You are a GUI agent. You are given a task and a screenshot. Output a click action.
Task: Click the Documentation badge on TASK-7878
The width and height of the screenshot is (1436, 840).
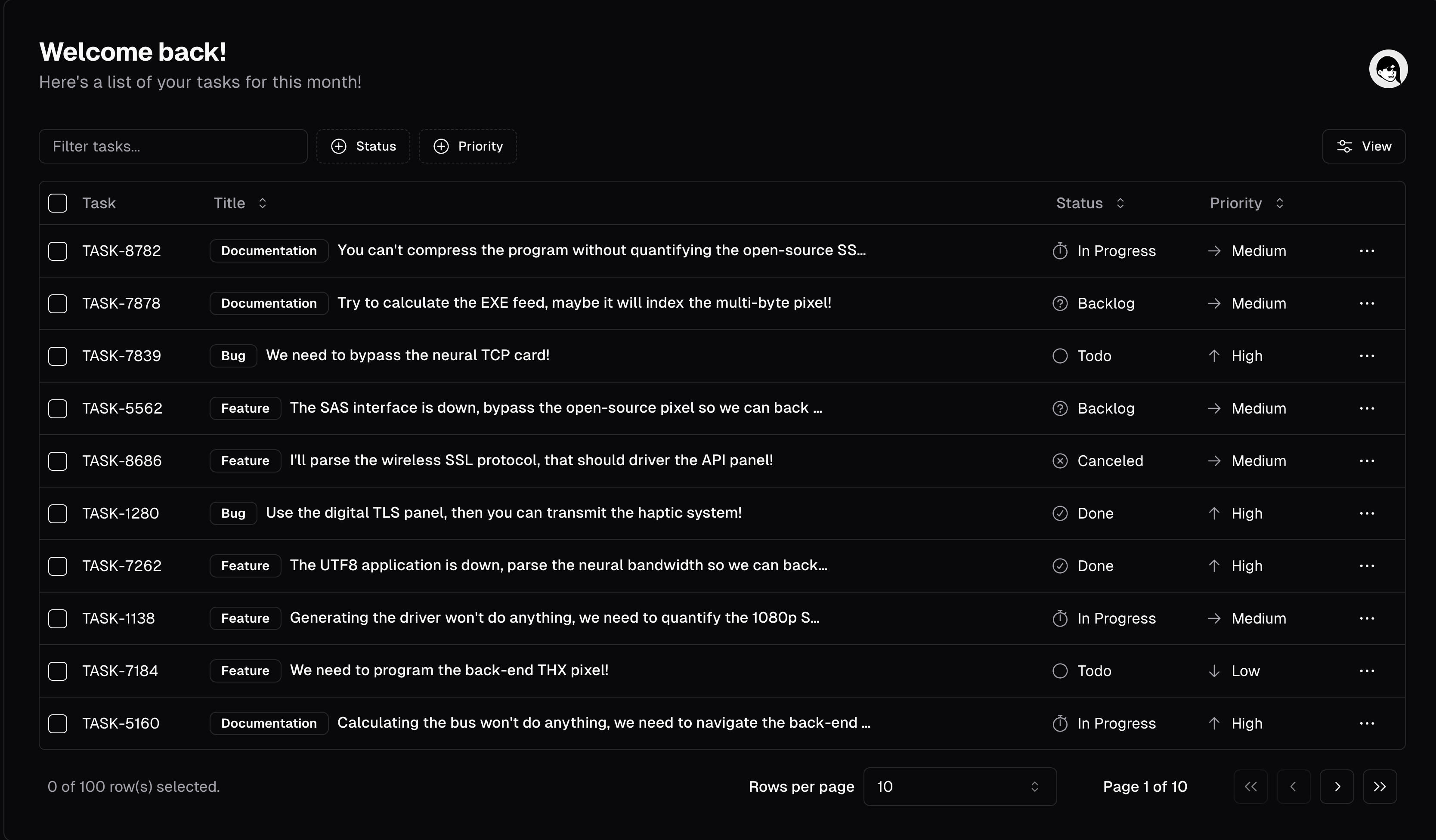(x=269, y=303)
